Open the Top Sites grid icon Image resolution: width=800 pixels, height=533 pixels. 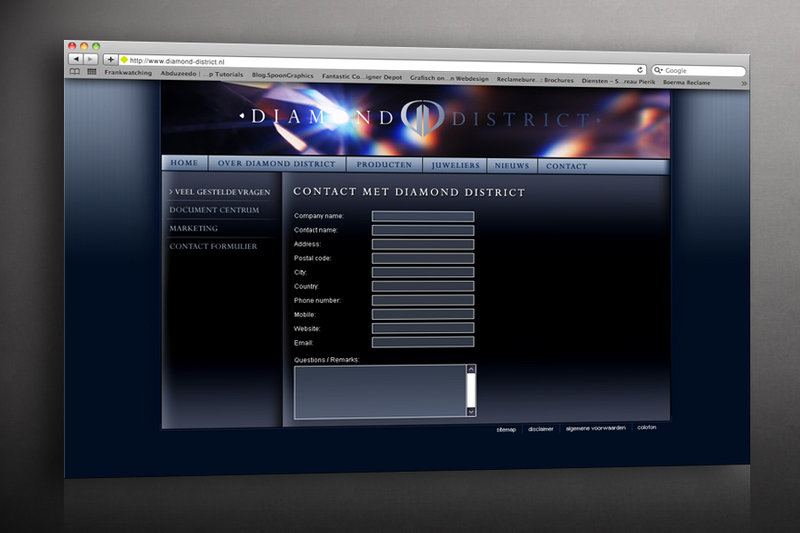[92, 72]
